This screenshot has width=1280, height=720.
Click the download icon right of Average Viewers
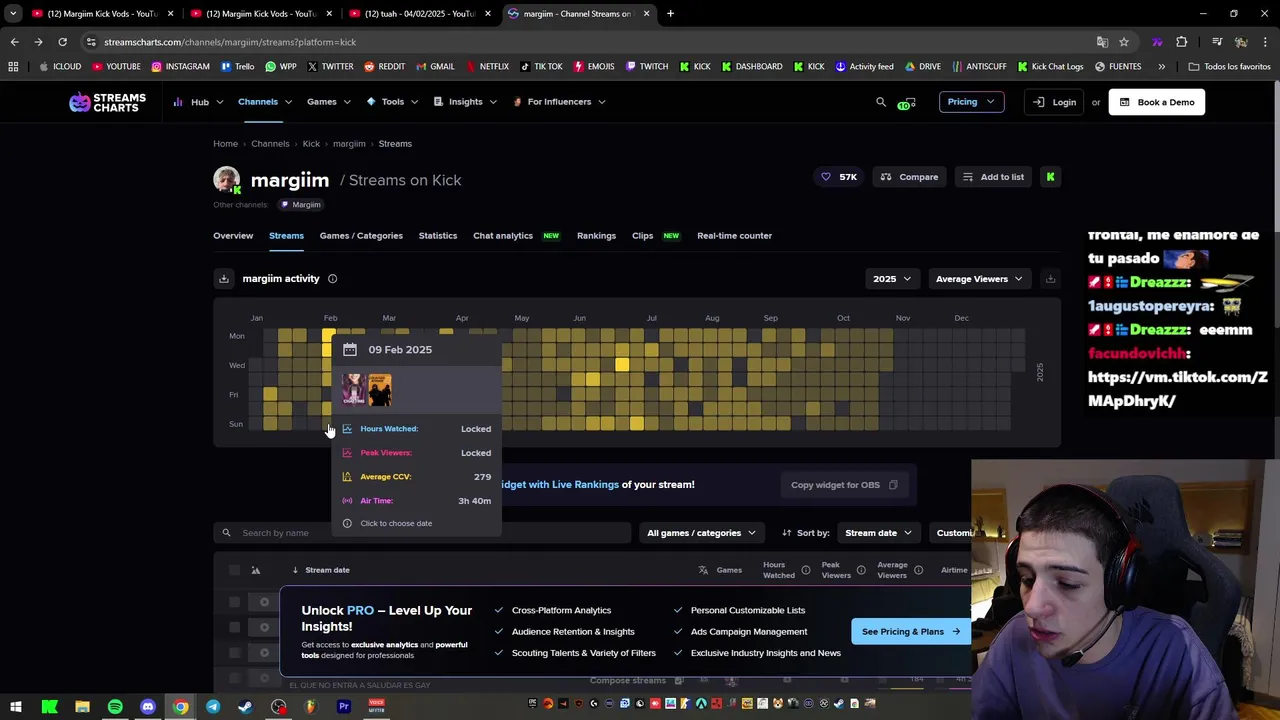pyautogui.click(x=1050, y=279)
